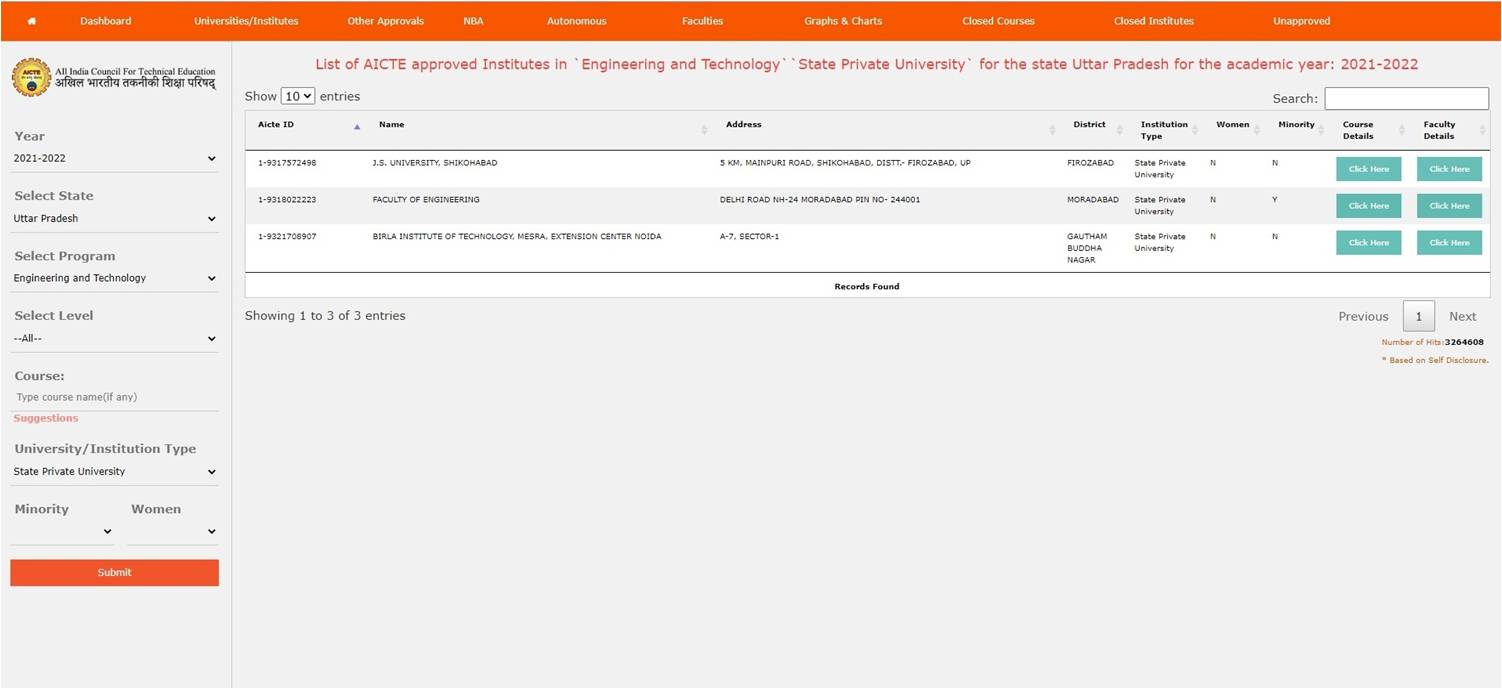The height and width of the screenshot is (689, 1502).
Task: Expand the Select Program dropdown
Action: [114, 278]
